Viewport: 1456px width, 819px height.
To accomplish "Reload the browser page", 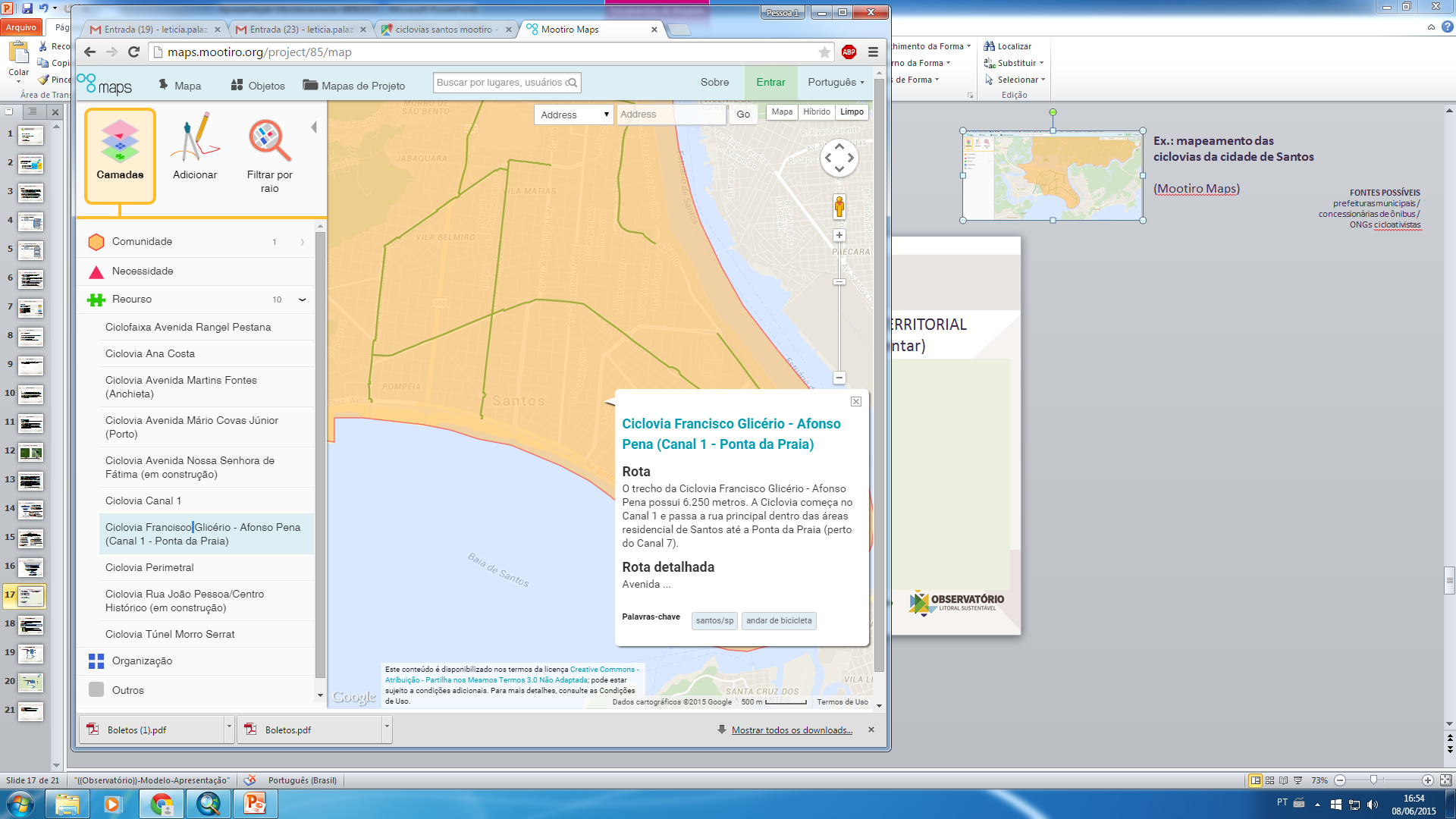I will click(x=133, y=52).
